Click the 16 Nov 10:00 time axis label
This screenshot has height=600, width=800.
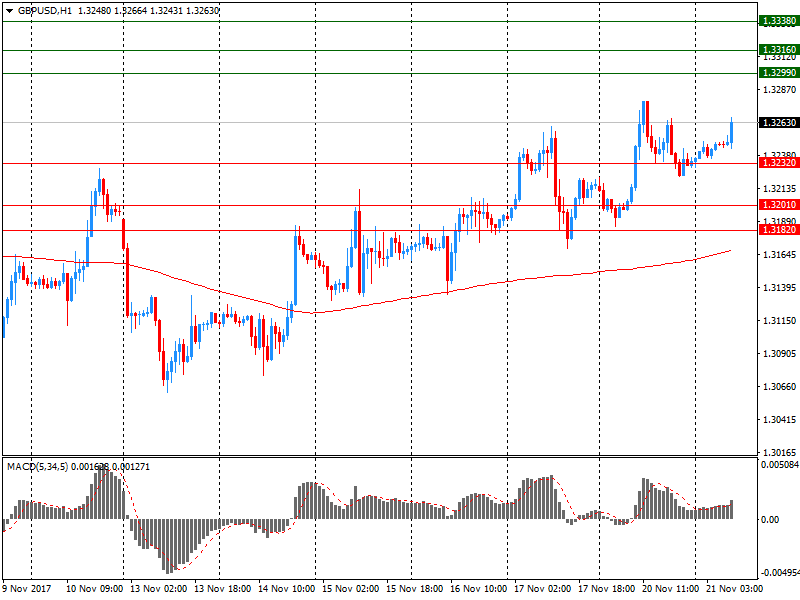pos(479,589)
